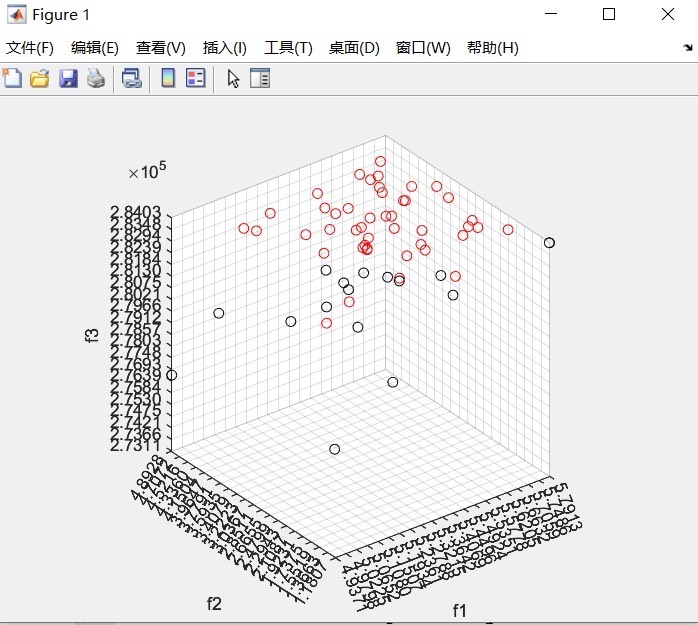The image size is (698, 625).
Task: Select the rightmost red data marker
Action: tap(508, 230)
